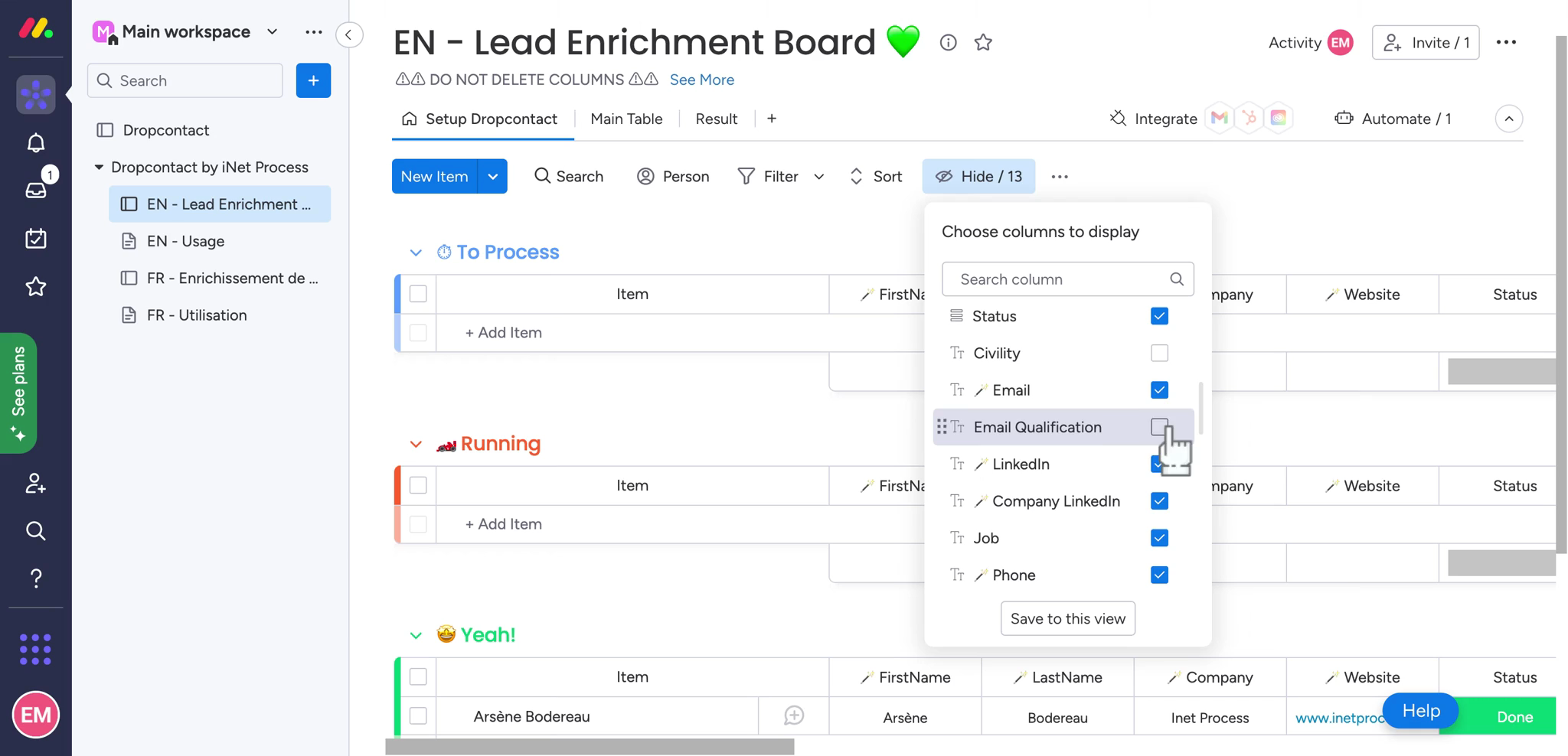
Task: Collapse the workspace navigation panel
Action: click(349, 34)
